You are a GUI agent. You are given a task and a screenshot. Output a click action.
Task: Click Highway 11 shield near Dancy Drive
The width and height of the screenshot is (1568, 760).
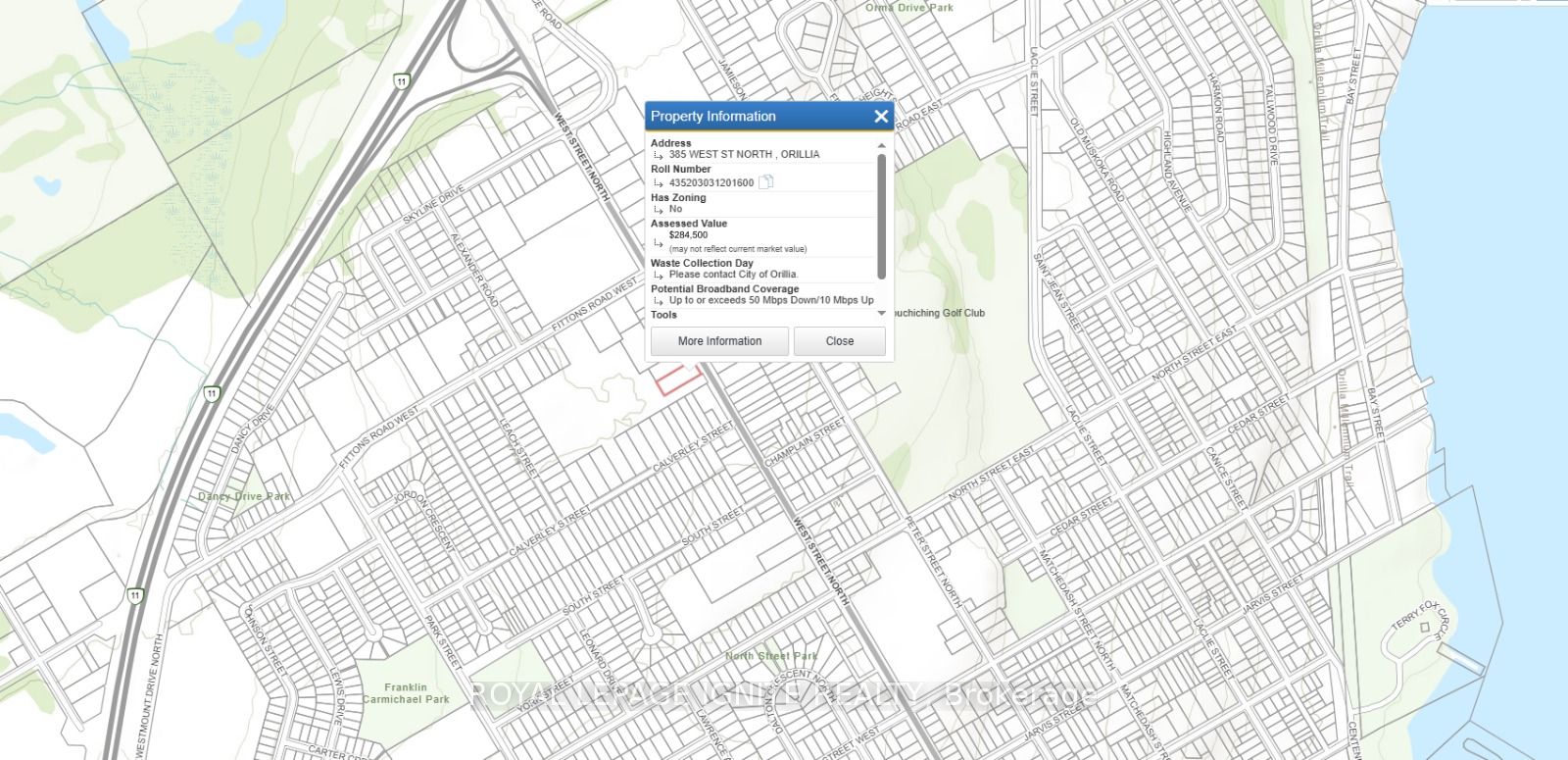pos(211,394)
